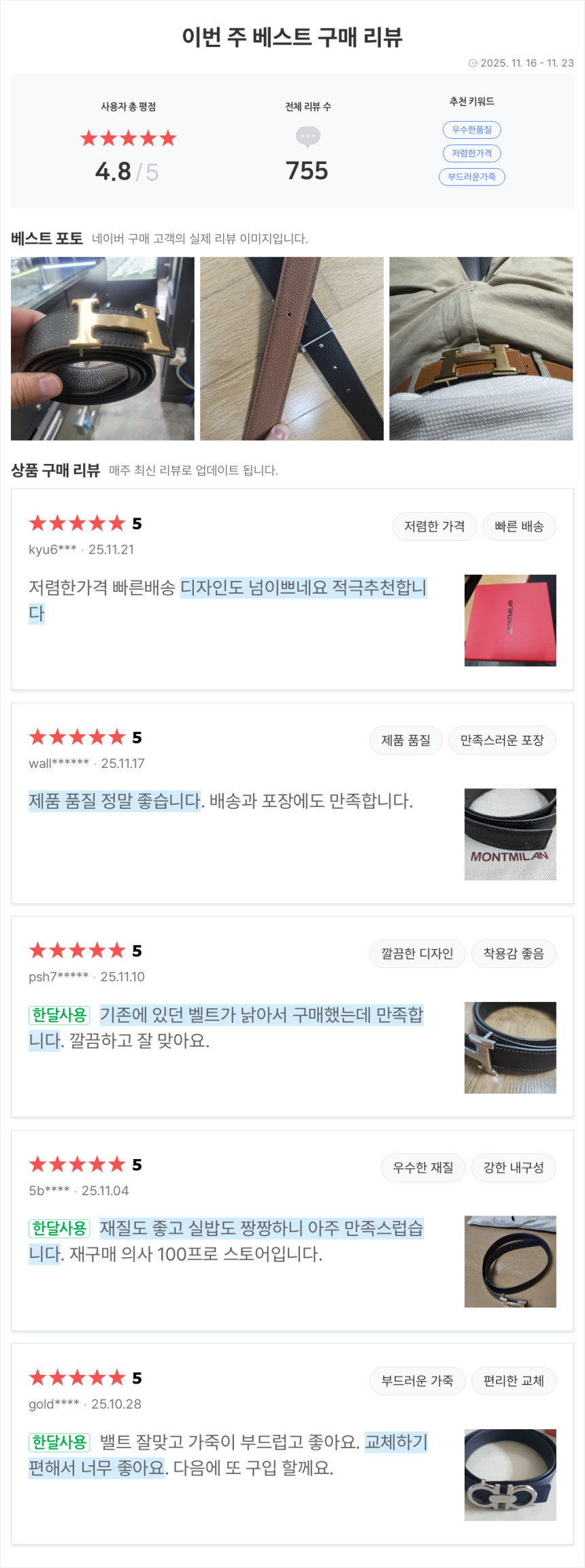Viewport: 585px width, 1568px height.
Task: Click 한달사용 badge on psh7 review
Action: click(x=59, y=1015)
